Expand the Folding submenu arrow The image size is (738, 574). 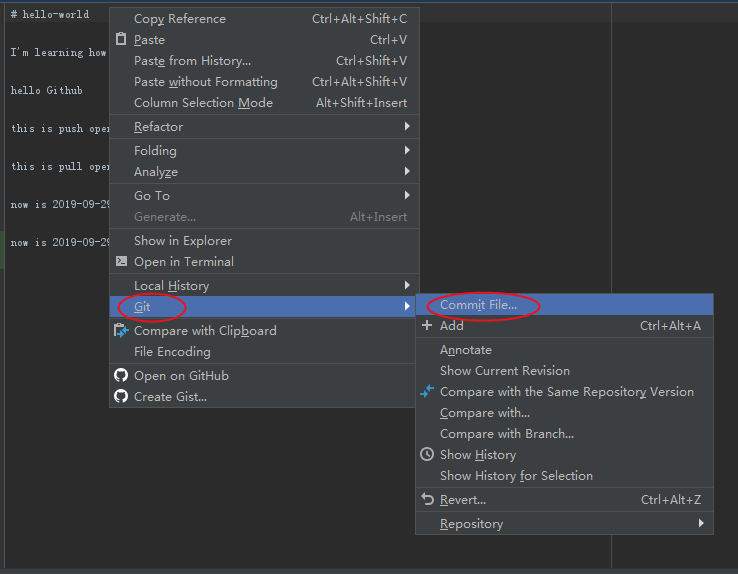[407, 150]
